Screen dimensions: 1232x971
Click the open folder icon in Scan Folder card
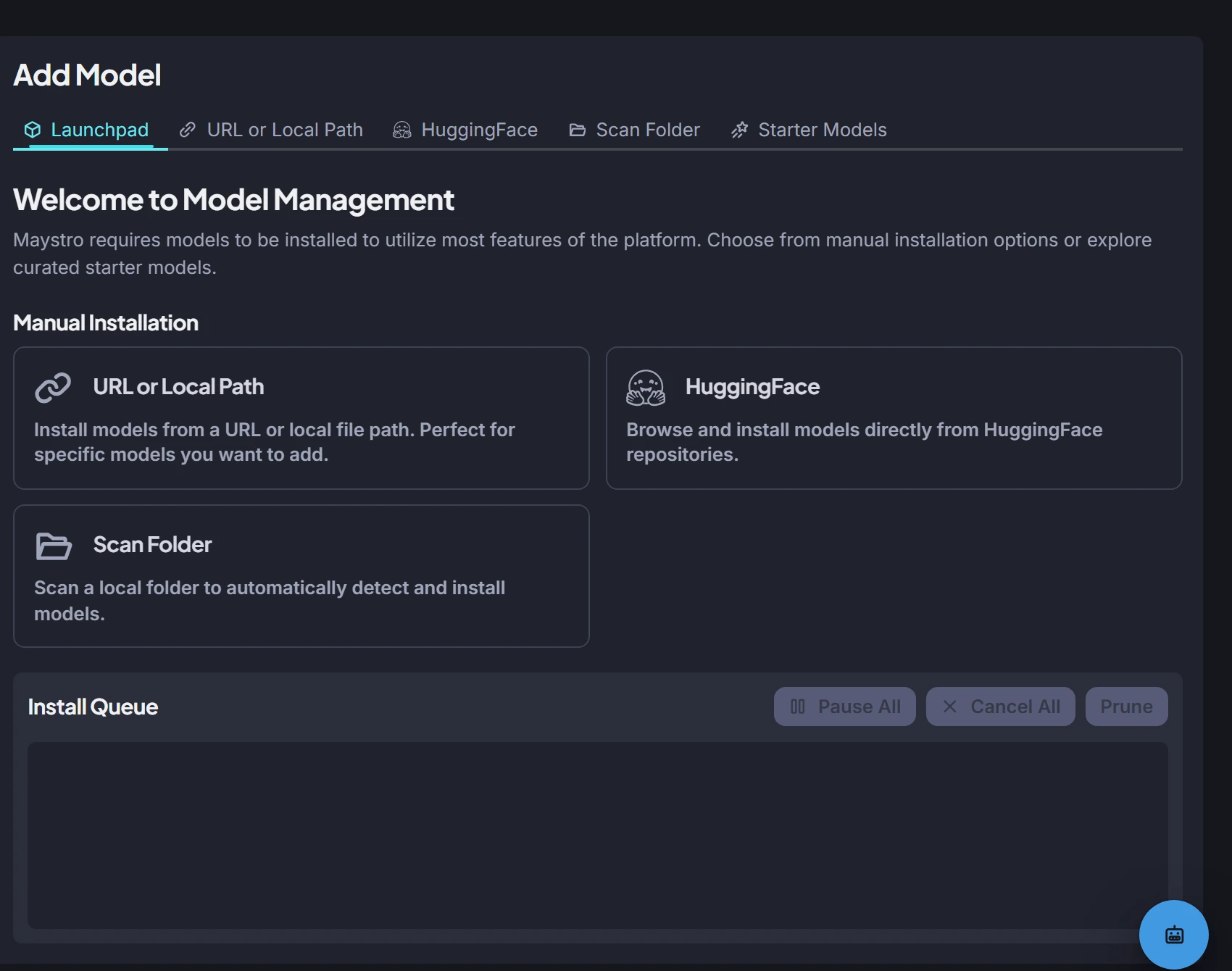(x=54, y=546)
